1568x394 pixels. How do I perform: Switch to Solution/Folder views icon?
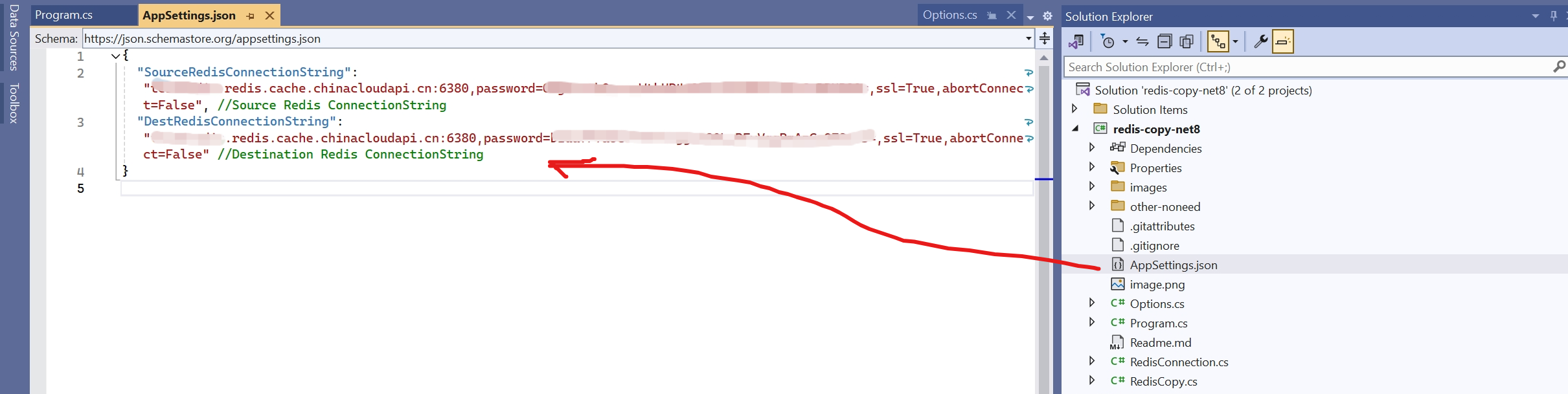coord(1076,41)
